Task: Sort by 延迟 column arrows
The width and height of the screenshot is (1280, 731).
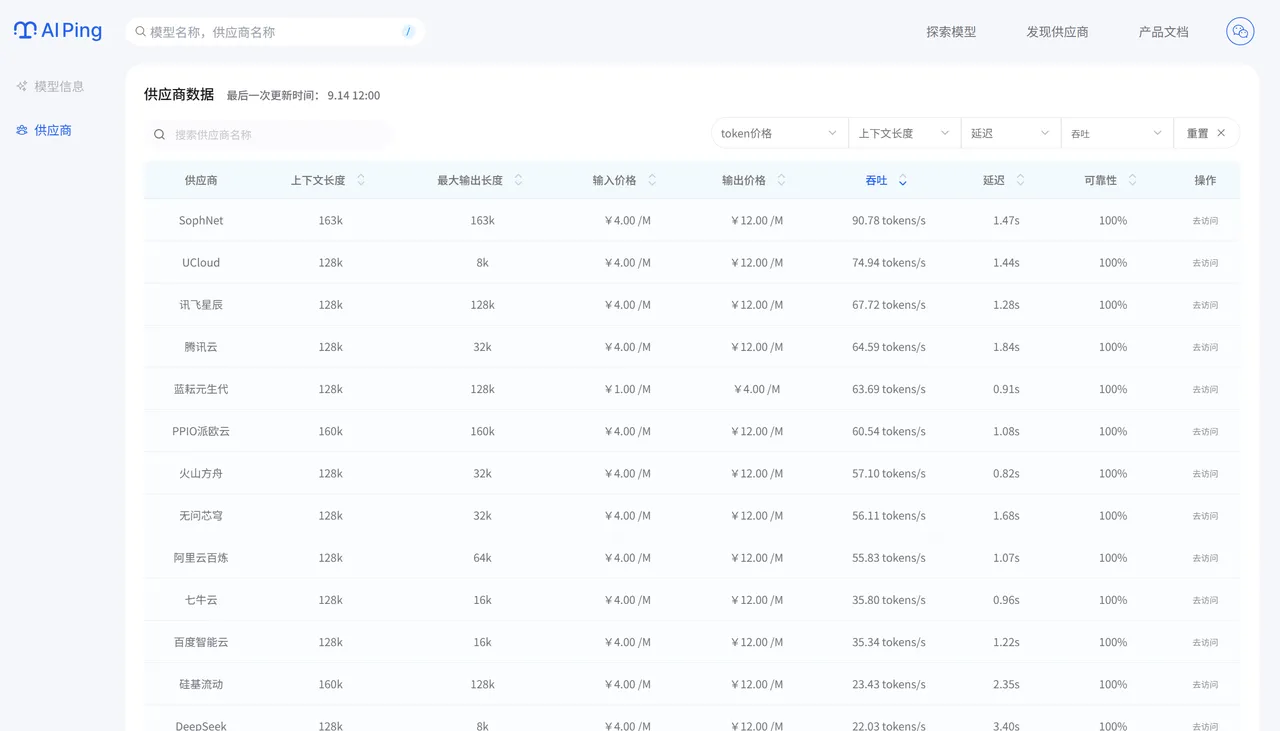Action: [1020, 180]
